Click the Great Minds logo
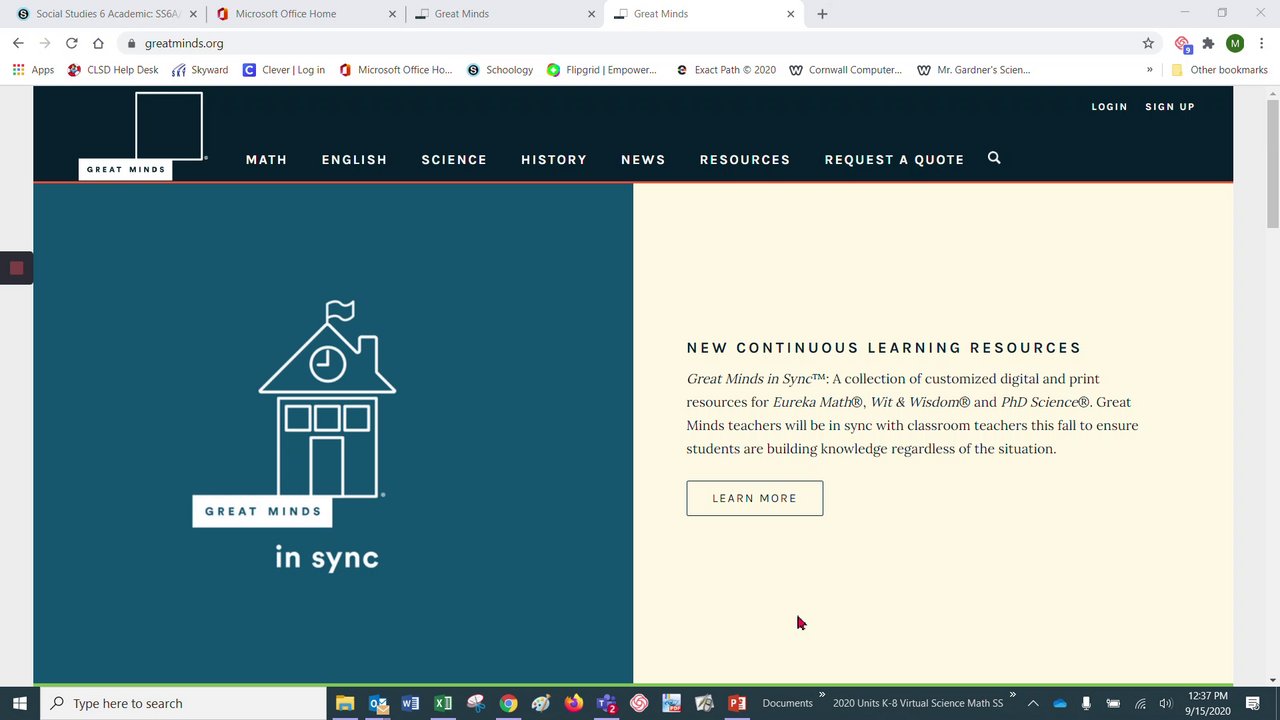The height and width of the screenshot is (720, 1280). click(x=142, y=136)
